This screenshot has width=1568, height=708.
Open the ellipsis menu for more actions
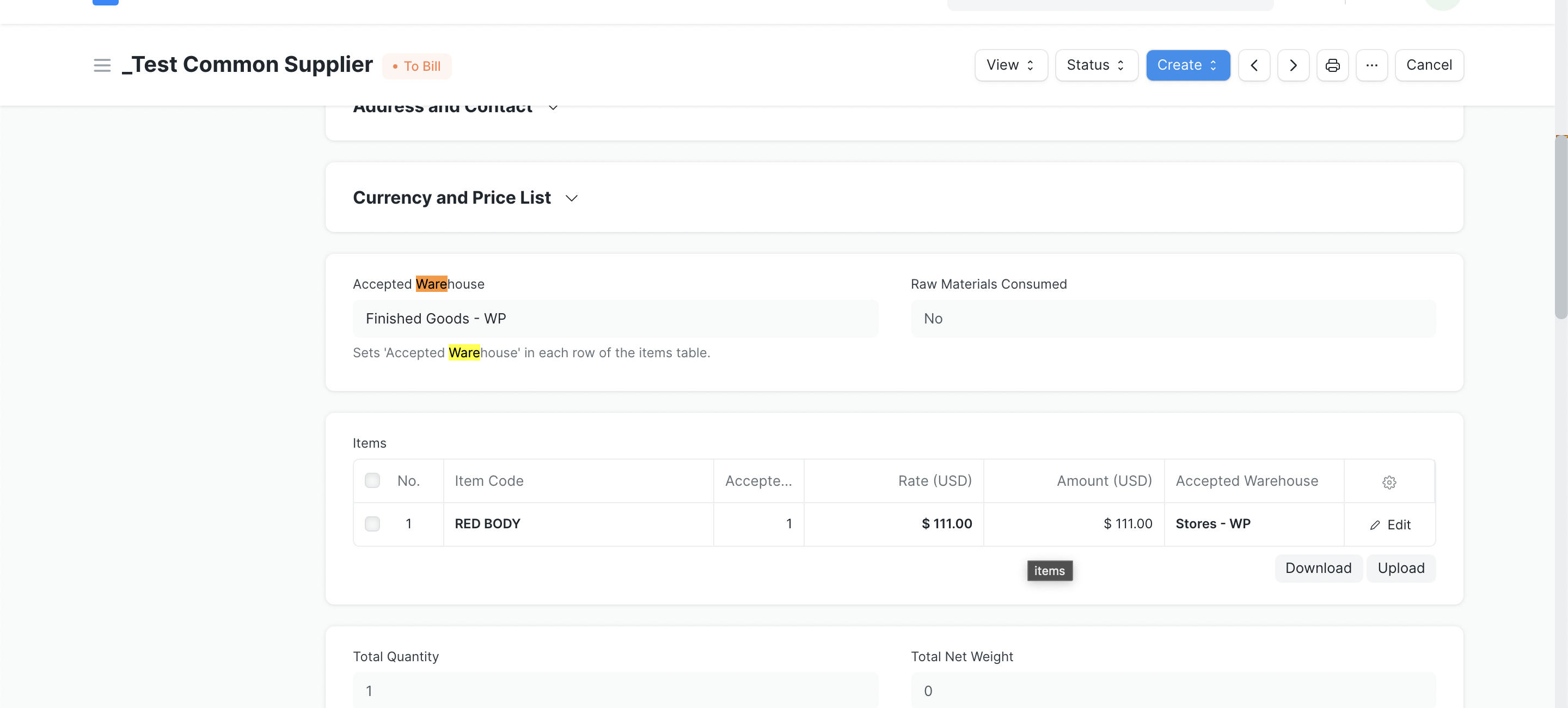pyautogui.click(x=1371, y=65)
